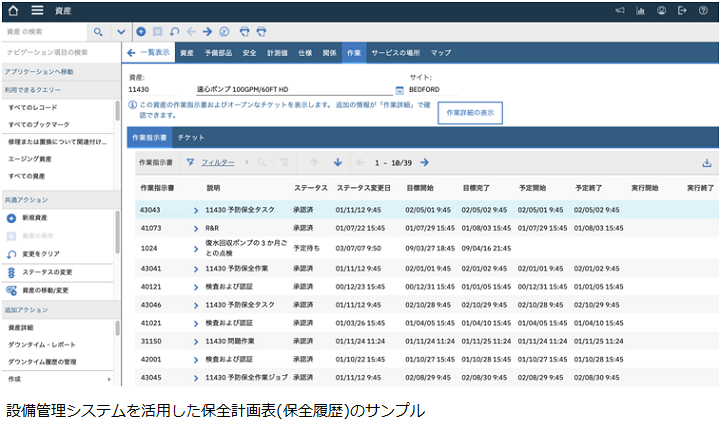
Task: Click the first toolbar print icon
Action: pos(245,32)
